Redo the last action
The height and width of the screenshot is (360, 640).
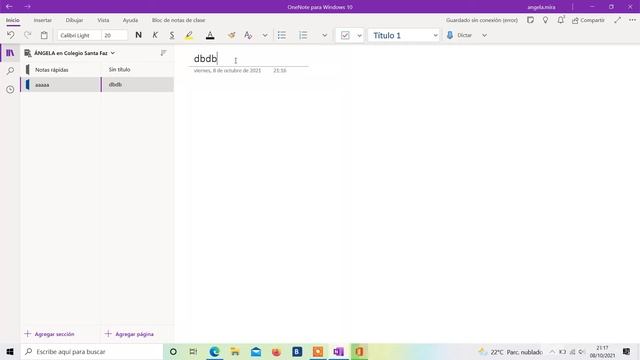[28, 35]
